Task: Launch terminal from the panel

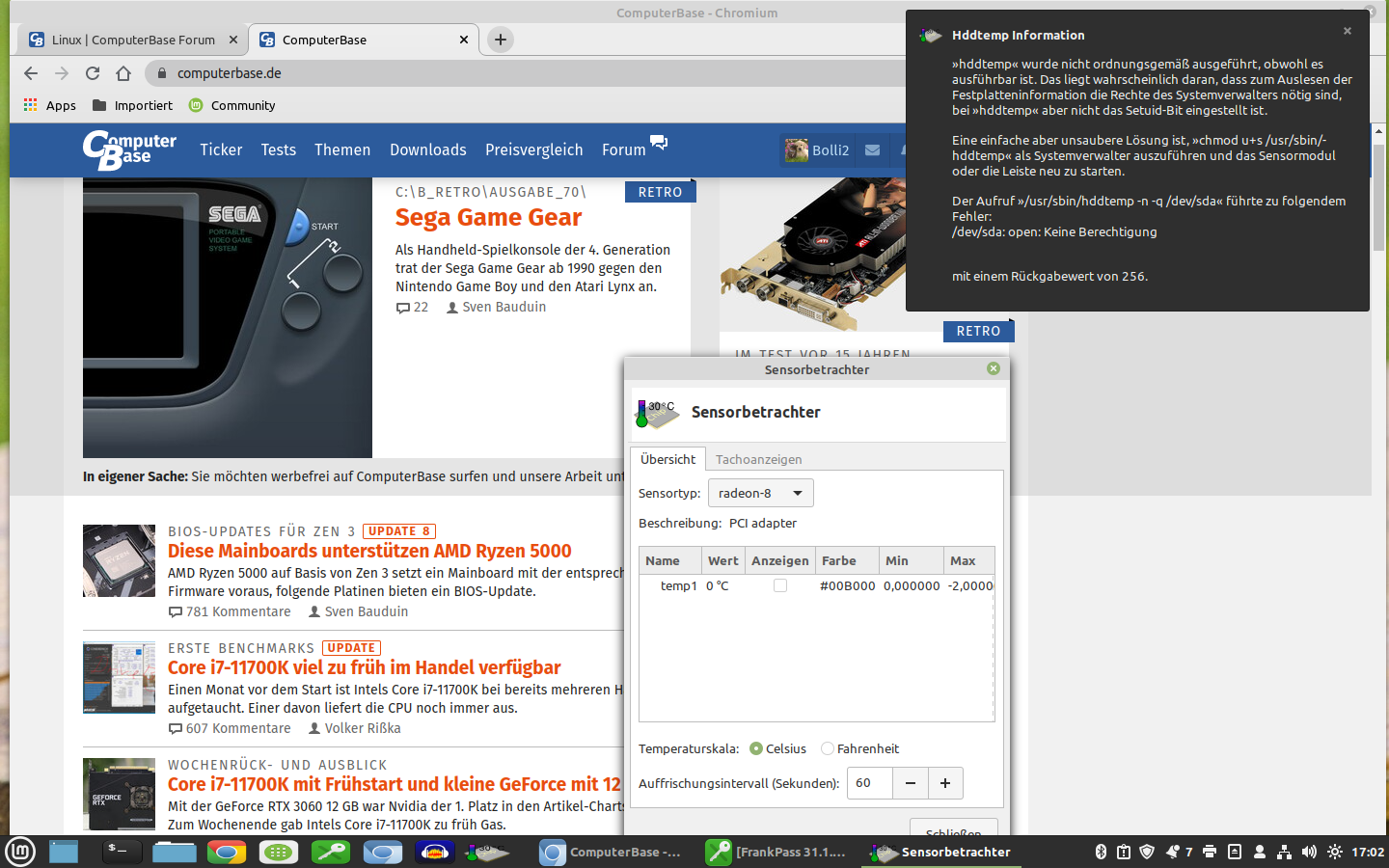Action: coord(123,852)
